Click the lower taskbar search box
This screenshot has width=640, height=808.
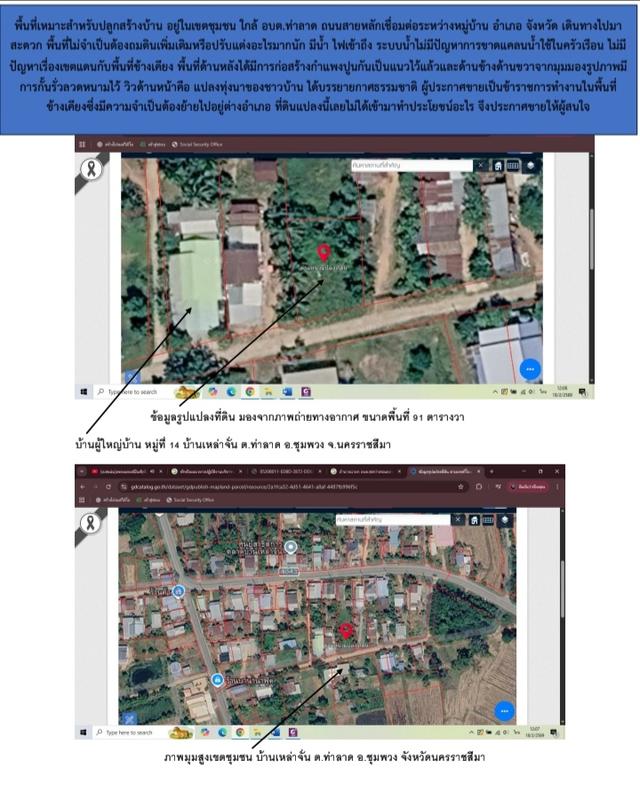(134, 732)
